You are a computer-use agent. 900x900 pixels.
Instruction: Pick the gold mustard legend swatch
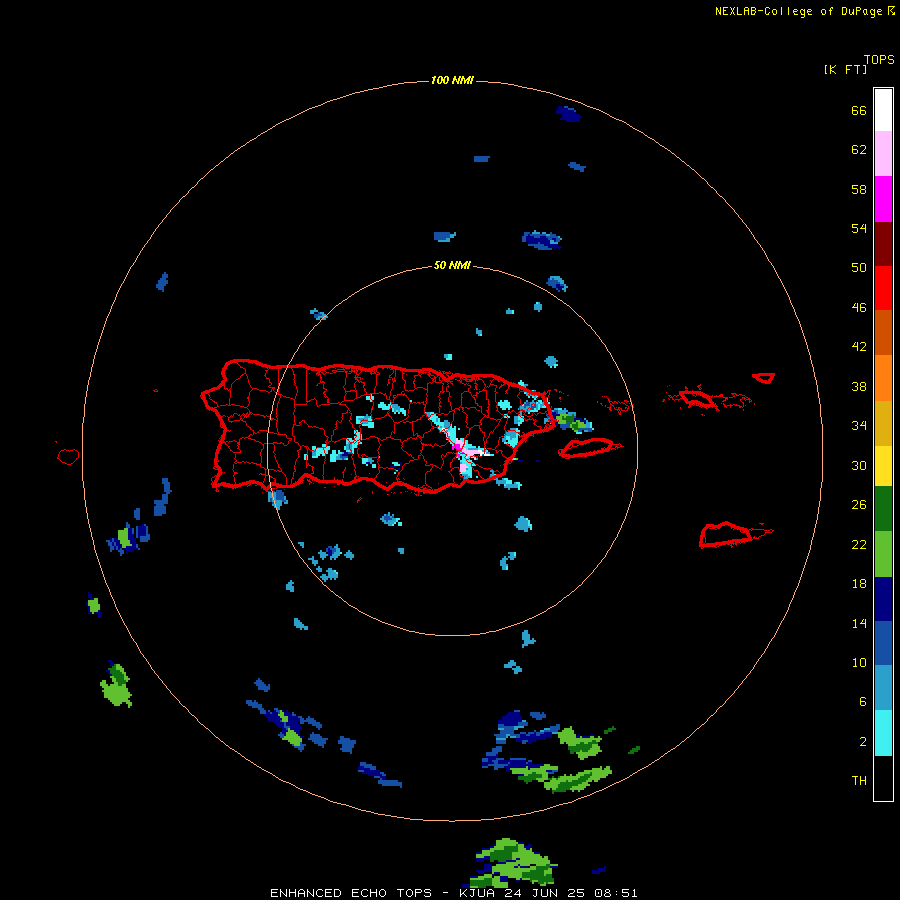[x=883, y=423]
